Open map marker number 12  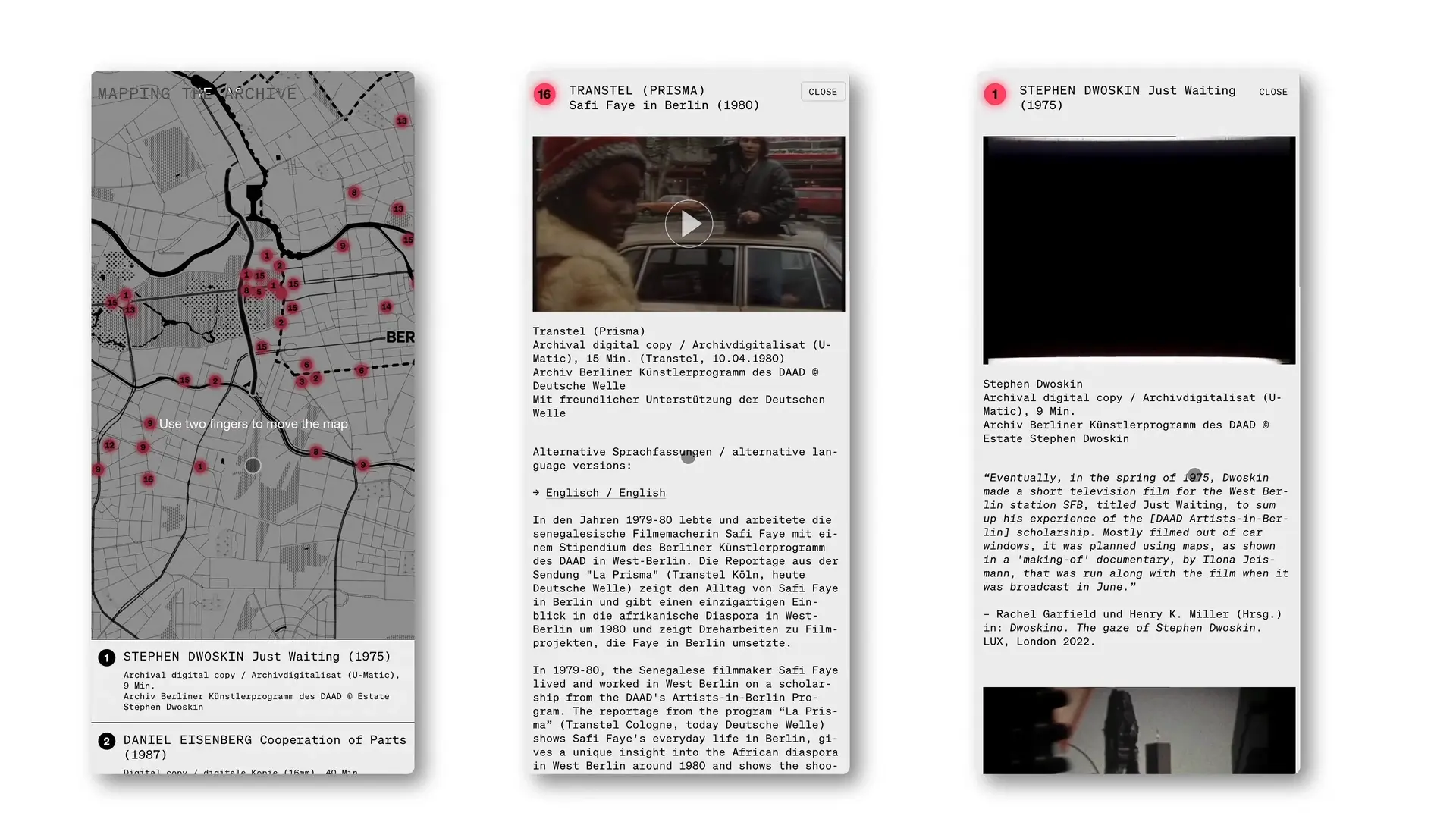(109, 445)
